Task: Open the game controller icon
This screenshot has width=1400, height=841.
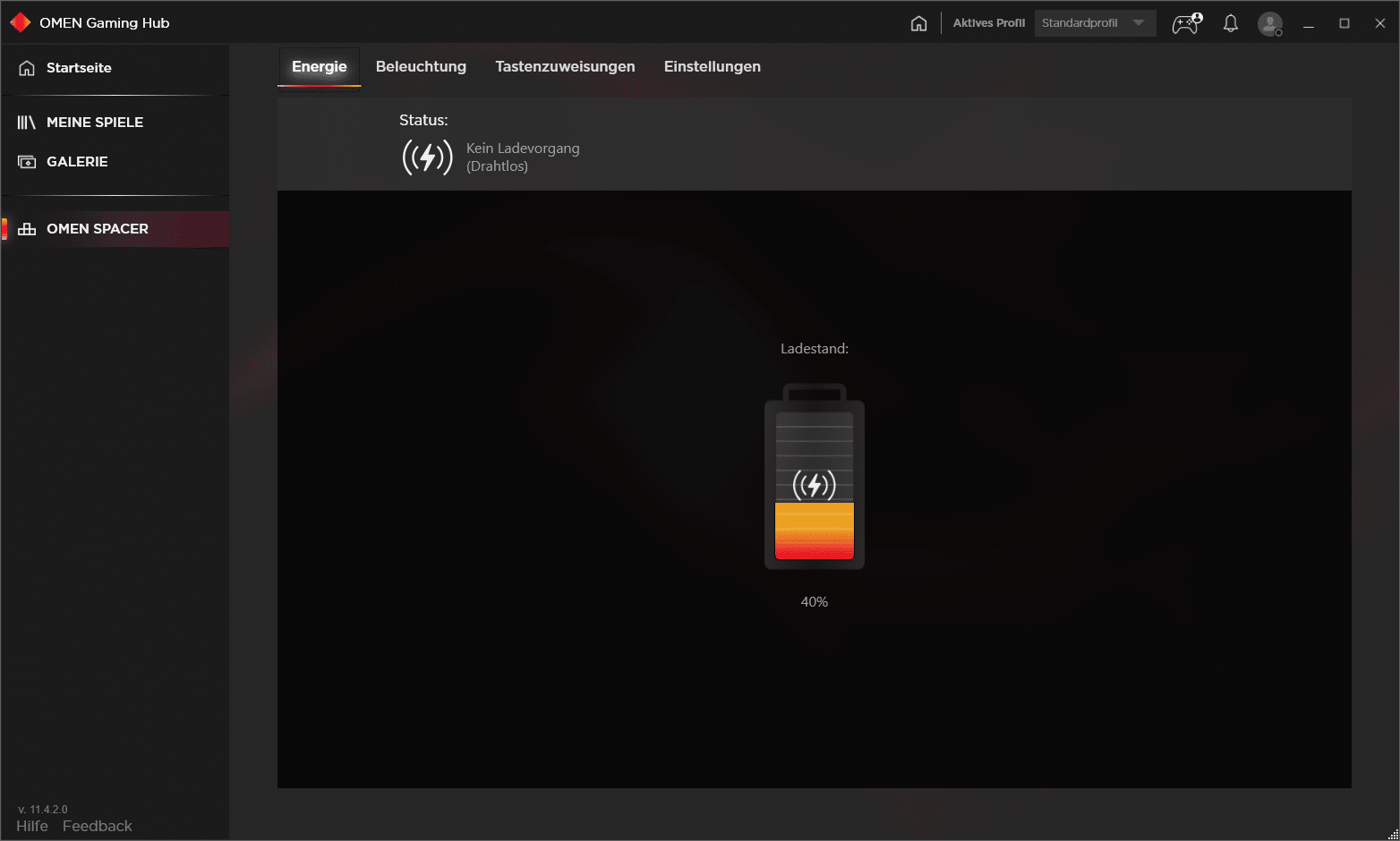Action: click(1187, 23)
